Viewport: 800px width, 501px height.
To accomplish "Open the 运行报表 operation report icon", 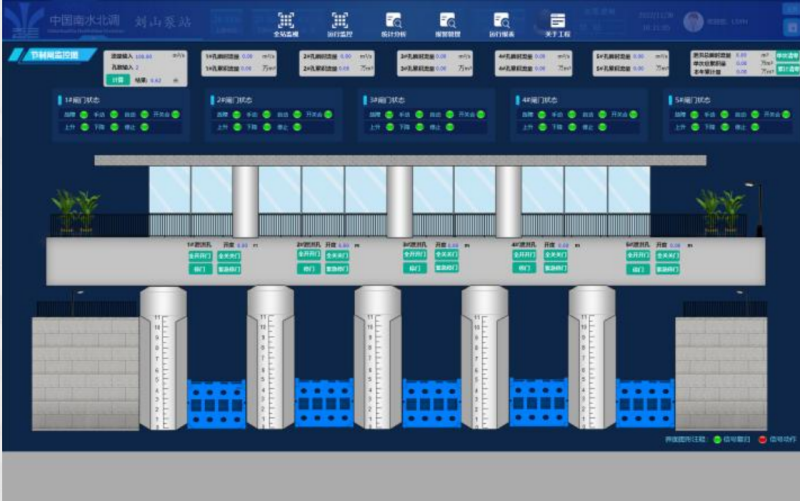I will tap(502, 22).
